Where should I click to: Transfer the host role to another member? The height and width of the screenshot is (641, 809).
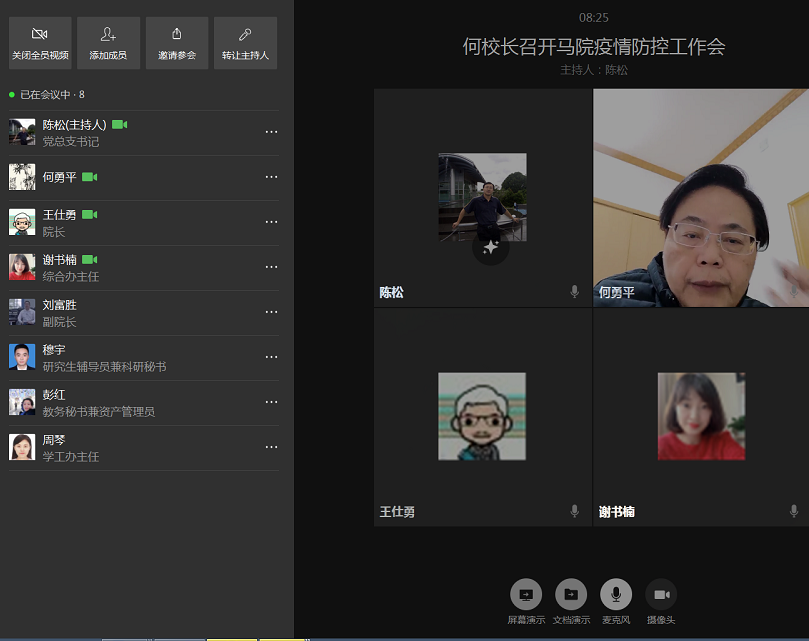coord(245,44)
